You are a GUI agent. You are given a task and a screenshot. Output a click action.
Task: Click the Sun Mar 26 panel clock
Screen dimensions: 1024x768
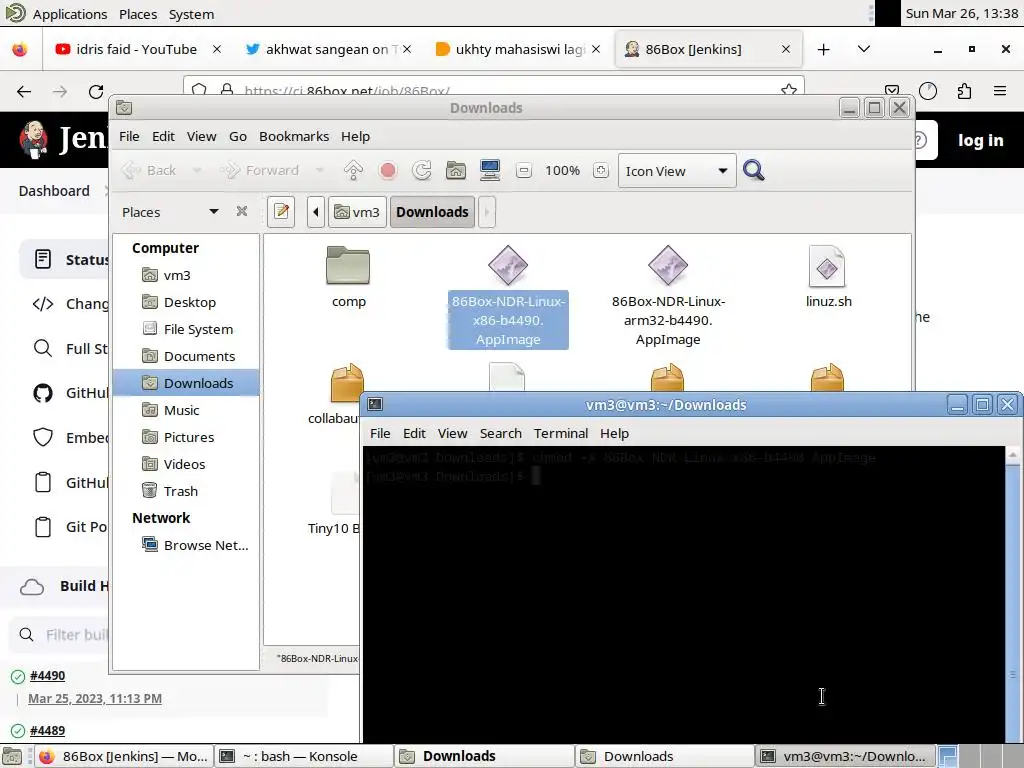(x=961, y=14)
